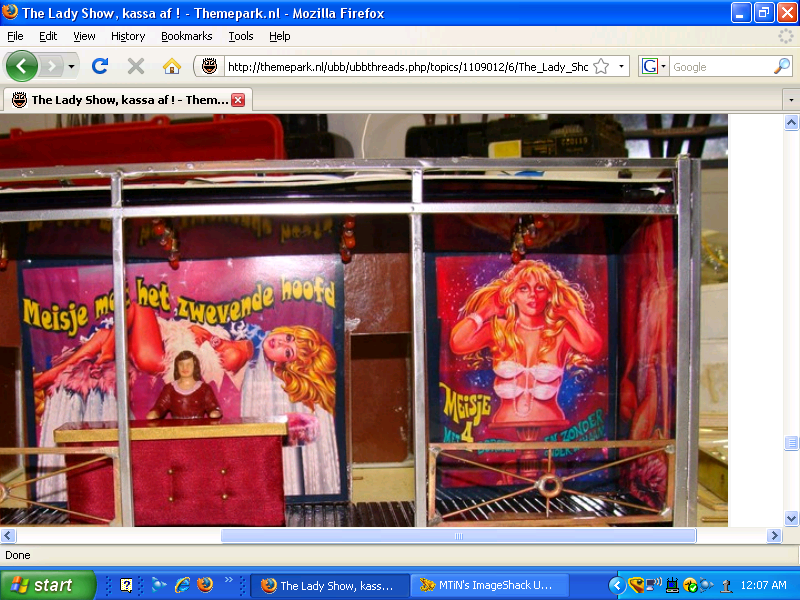Click the site favicon in the address bar
800x600 pixels.
point(209,66)
